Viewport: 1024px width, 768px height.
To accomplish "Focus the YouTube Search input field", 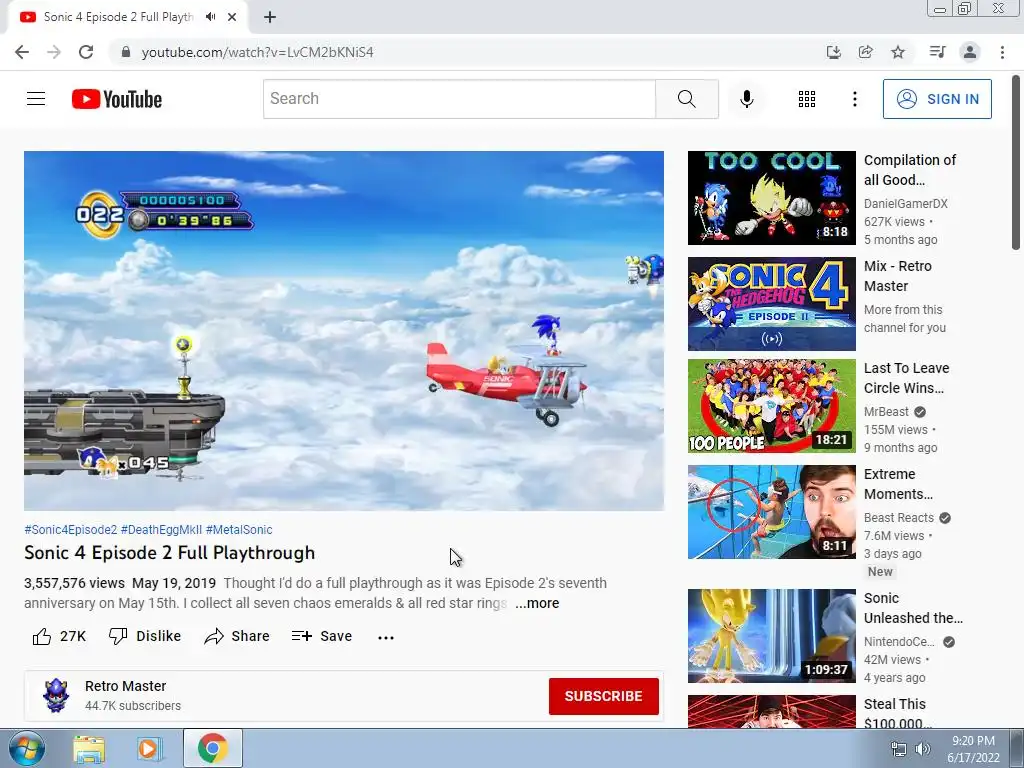I will [x=459, y=99].
